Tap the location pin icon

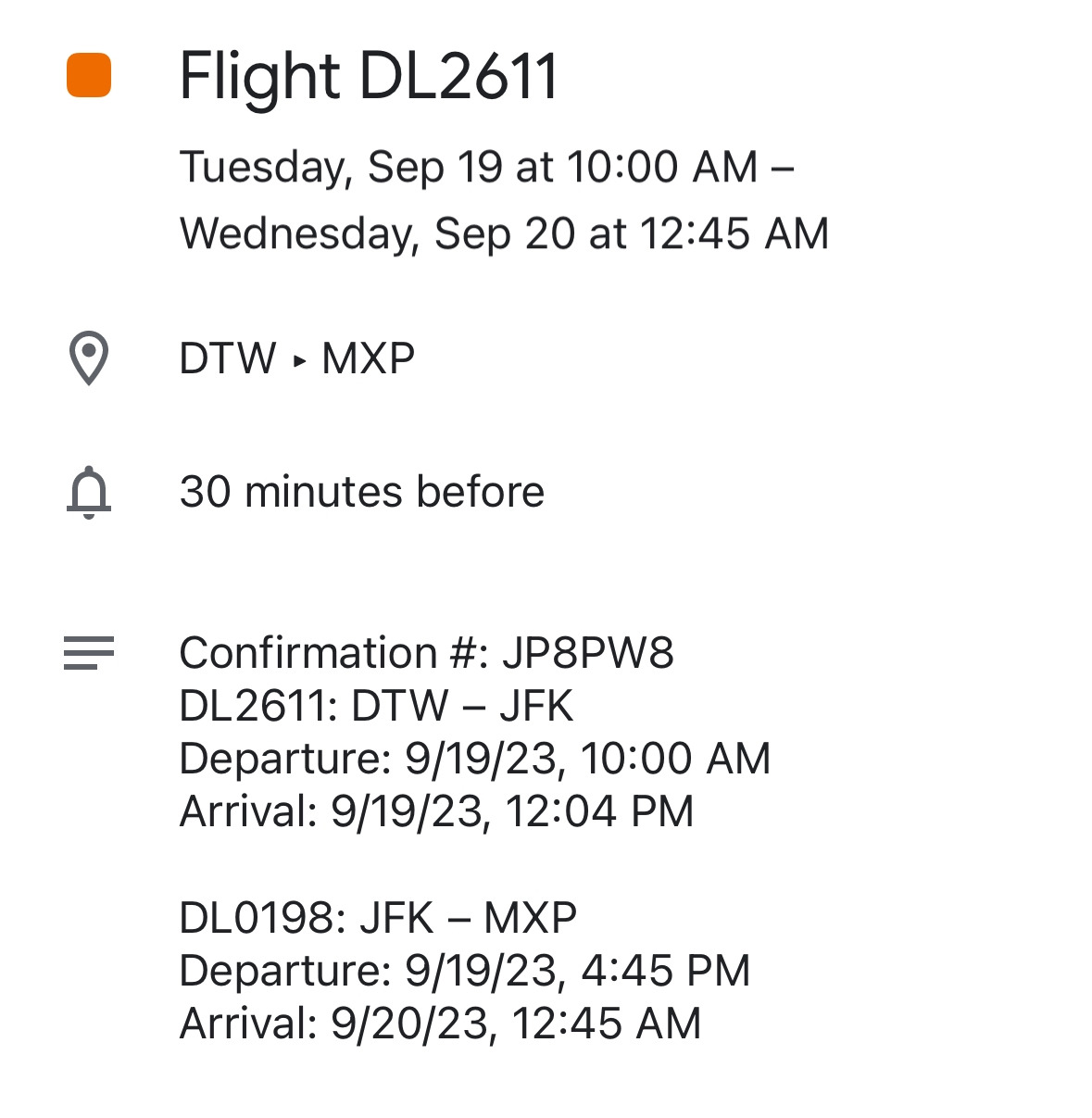coord(89,358)
